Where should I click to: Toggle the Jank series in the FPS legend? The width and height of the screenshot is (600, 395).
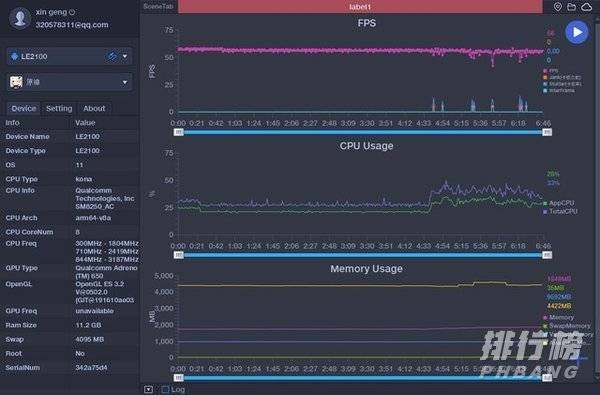coord(562,77)
